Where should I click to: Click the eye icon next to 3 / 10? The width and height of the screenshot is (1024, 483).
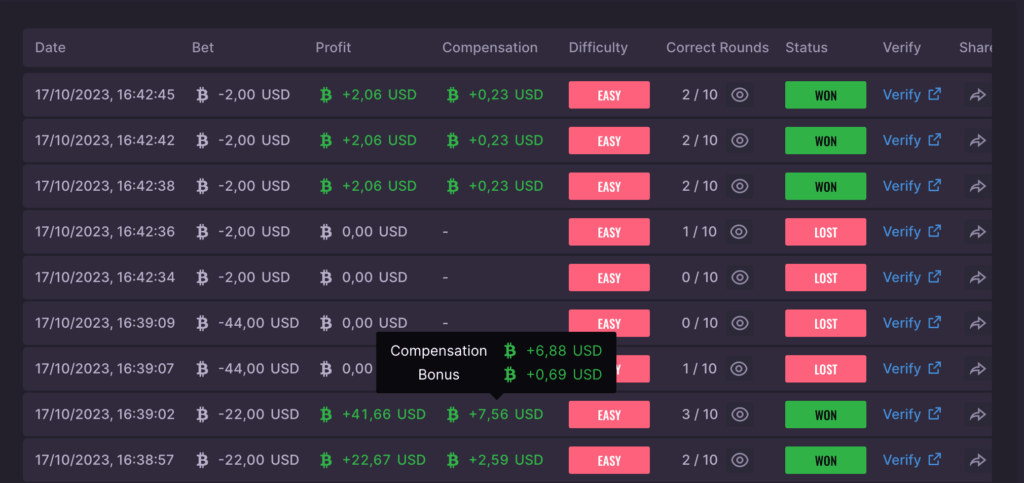(x=739, y=415)
